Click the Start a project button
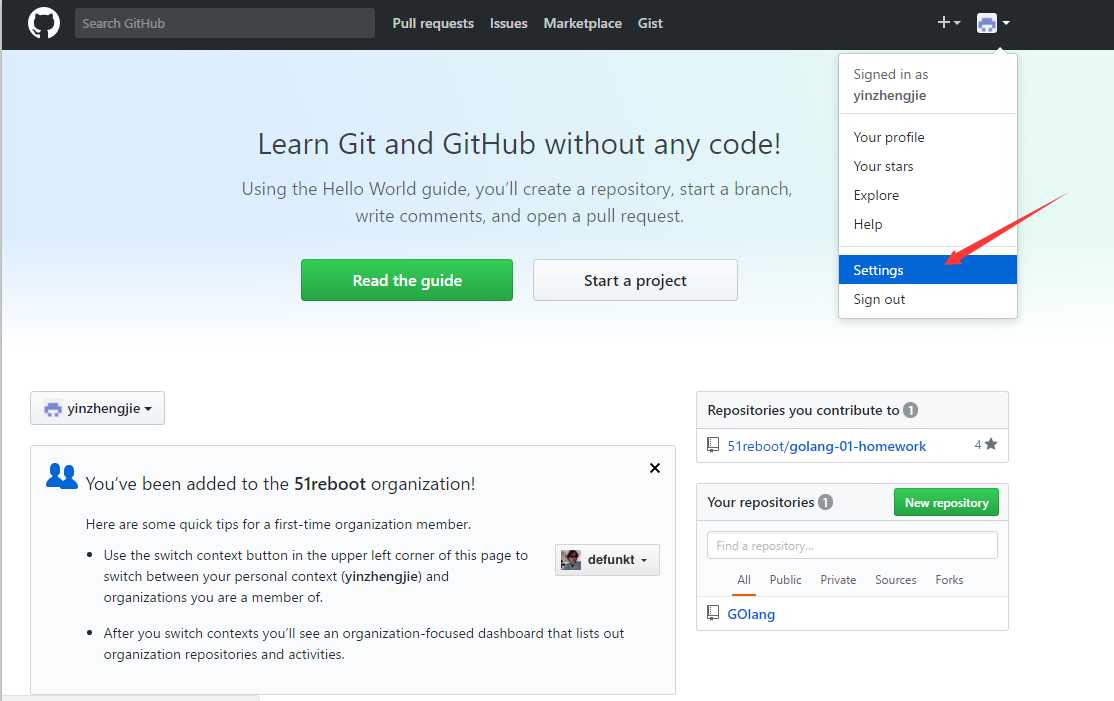The height and width of the screenshot is (701, 1114). 635,280
